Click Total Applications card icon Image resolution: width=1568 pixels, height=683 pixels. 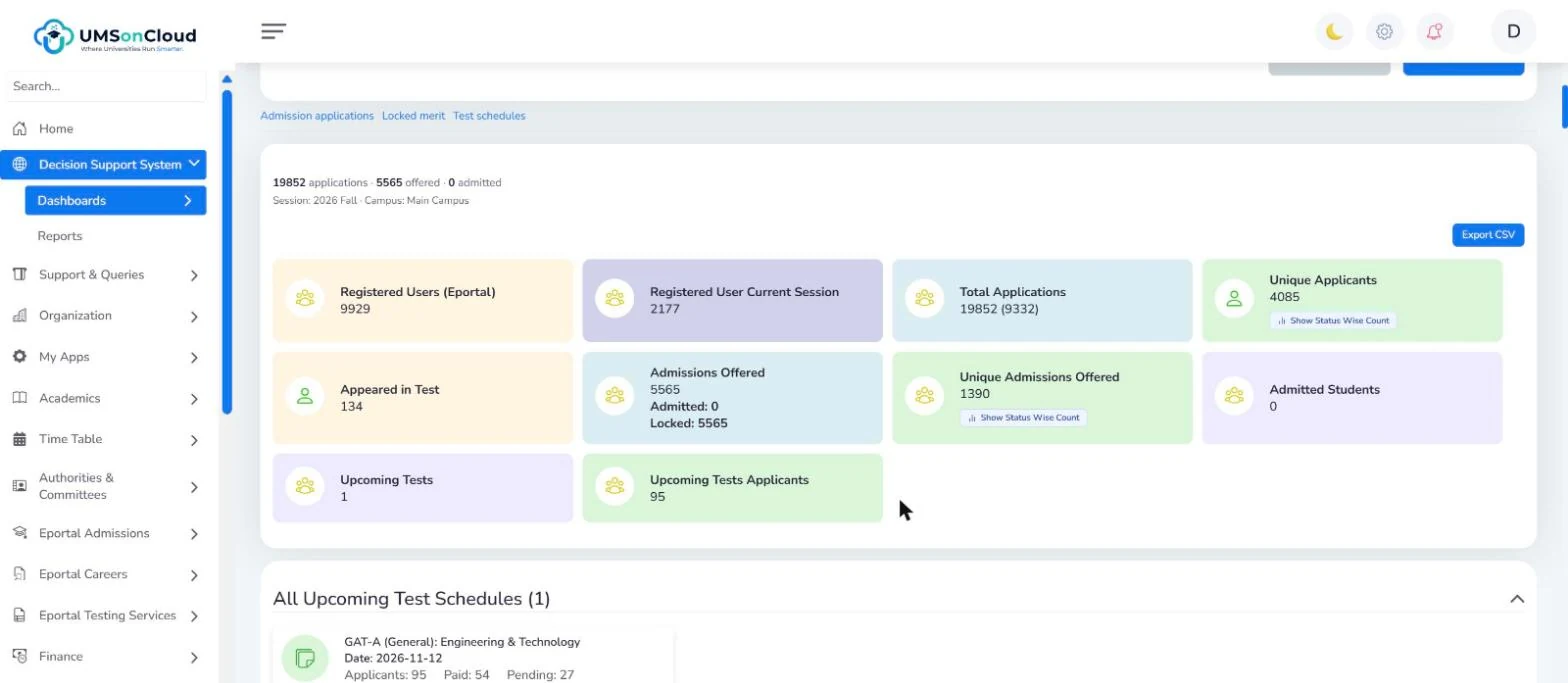(x=925, y=298)
